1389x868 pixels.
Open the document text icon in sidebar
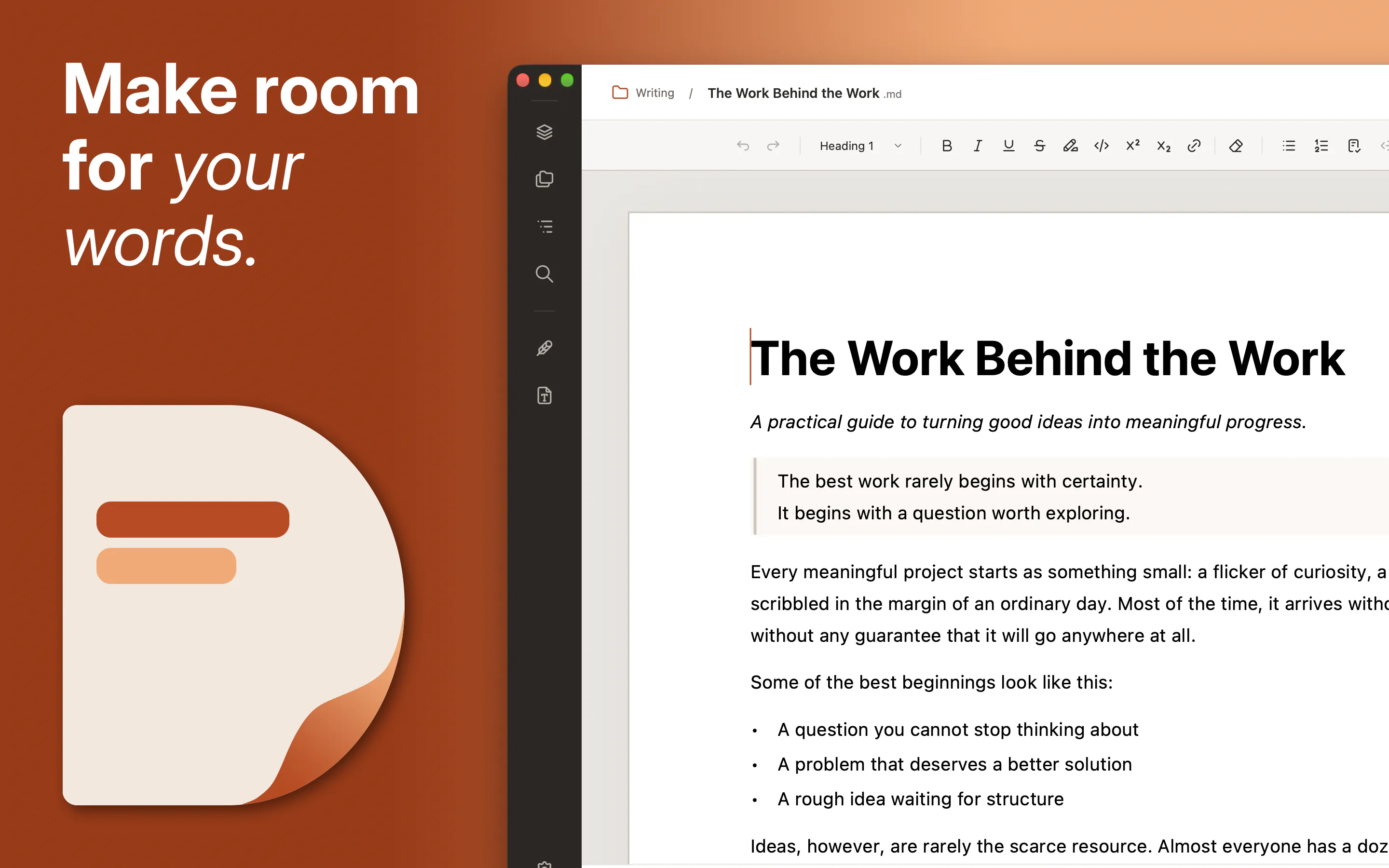tap(544, 395)
